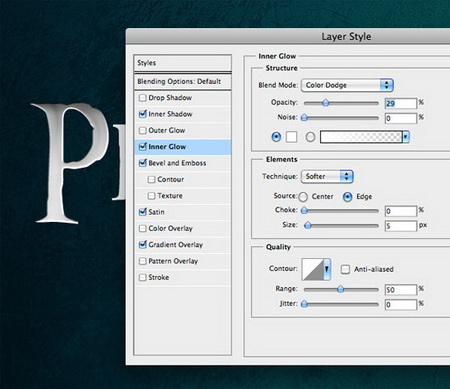Click the Size value input field
Screen dimensions: 450x389
click(401, 226)
